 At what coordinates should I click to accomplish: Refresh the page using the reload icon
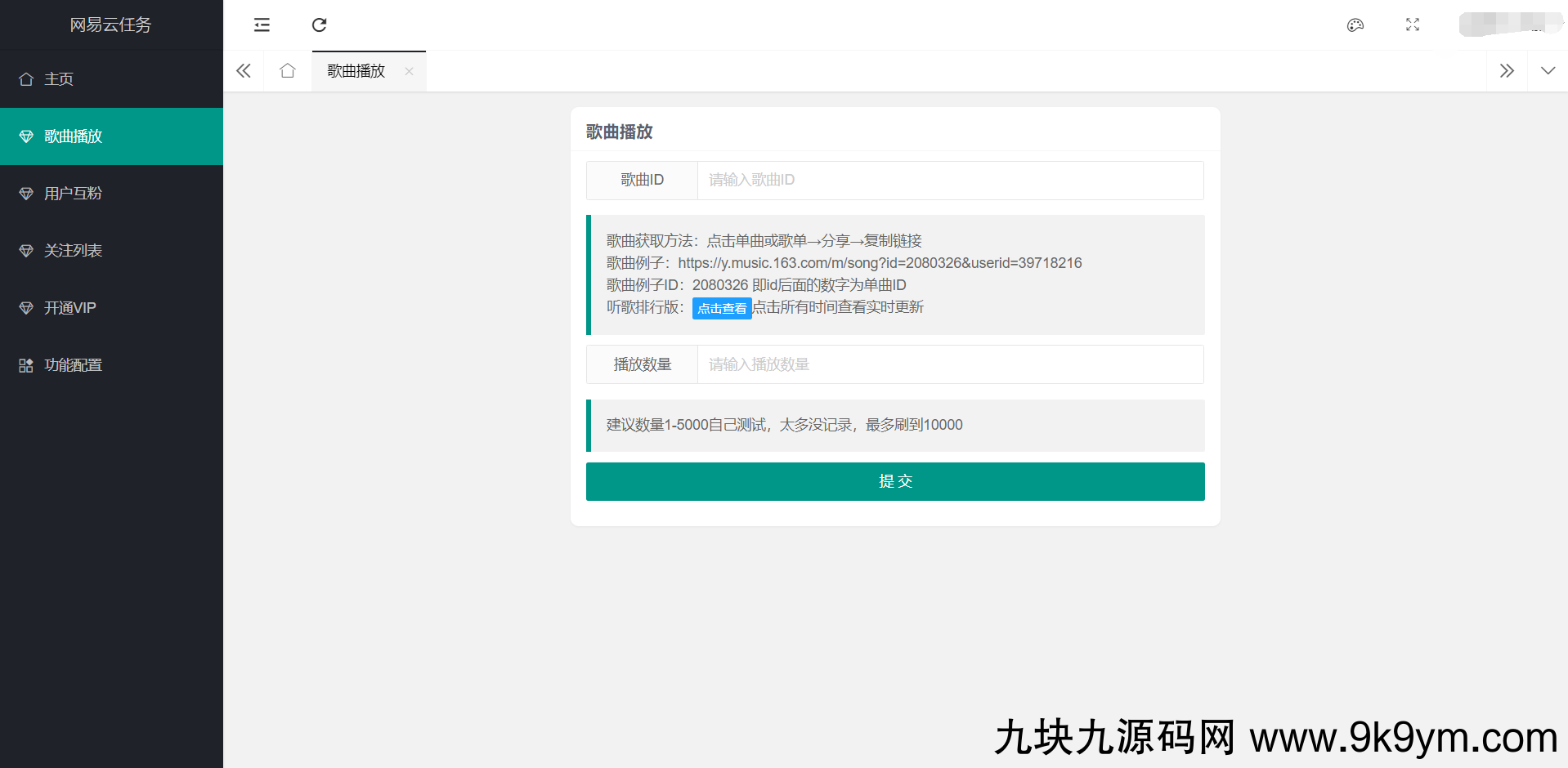click(319, 25)
